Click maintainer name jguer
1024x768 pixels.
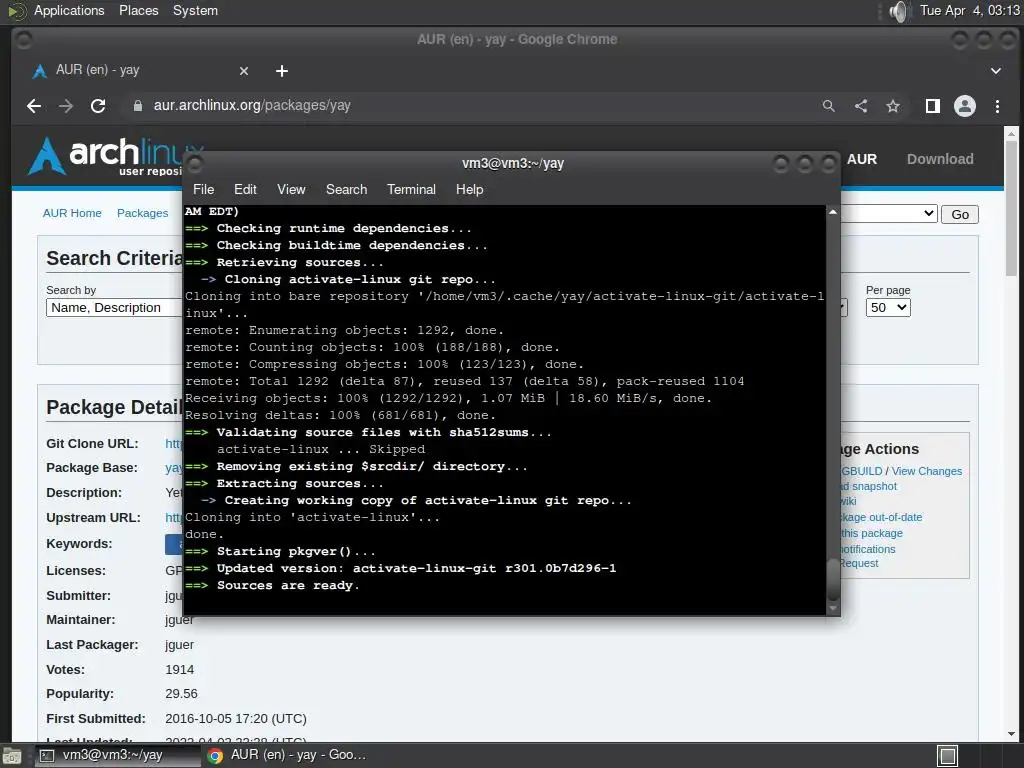click(x=180, y=620)
